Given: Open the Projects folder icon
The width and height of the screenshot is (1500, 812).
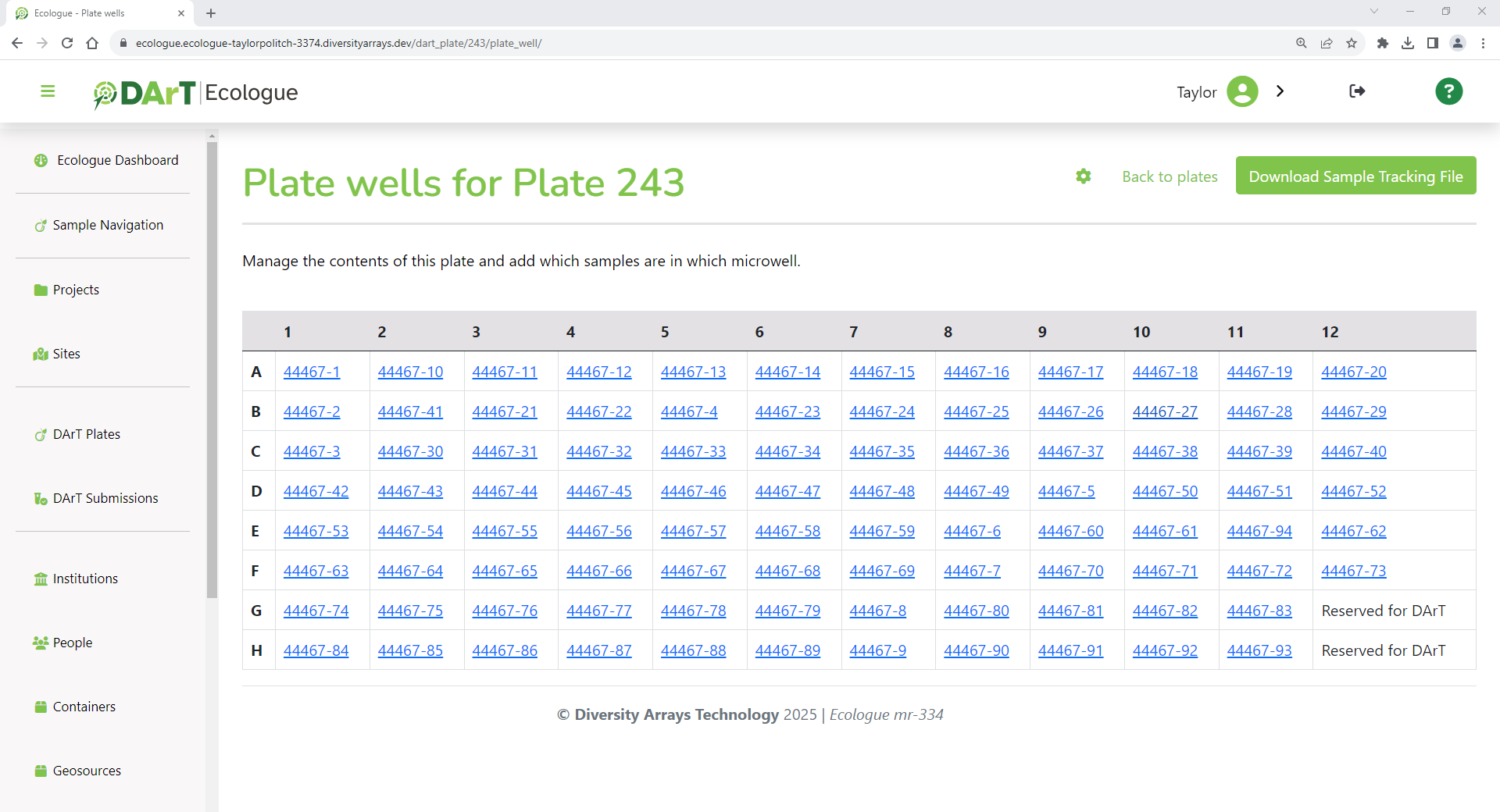Looking at the screenshot, I should coord(40,290).
